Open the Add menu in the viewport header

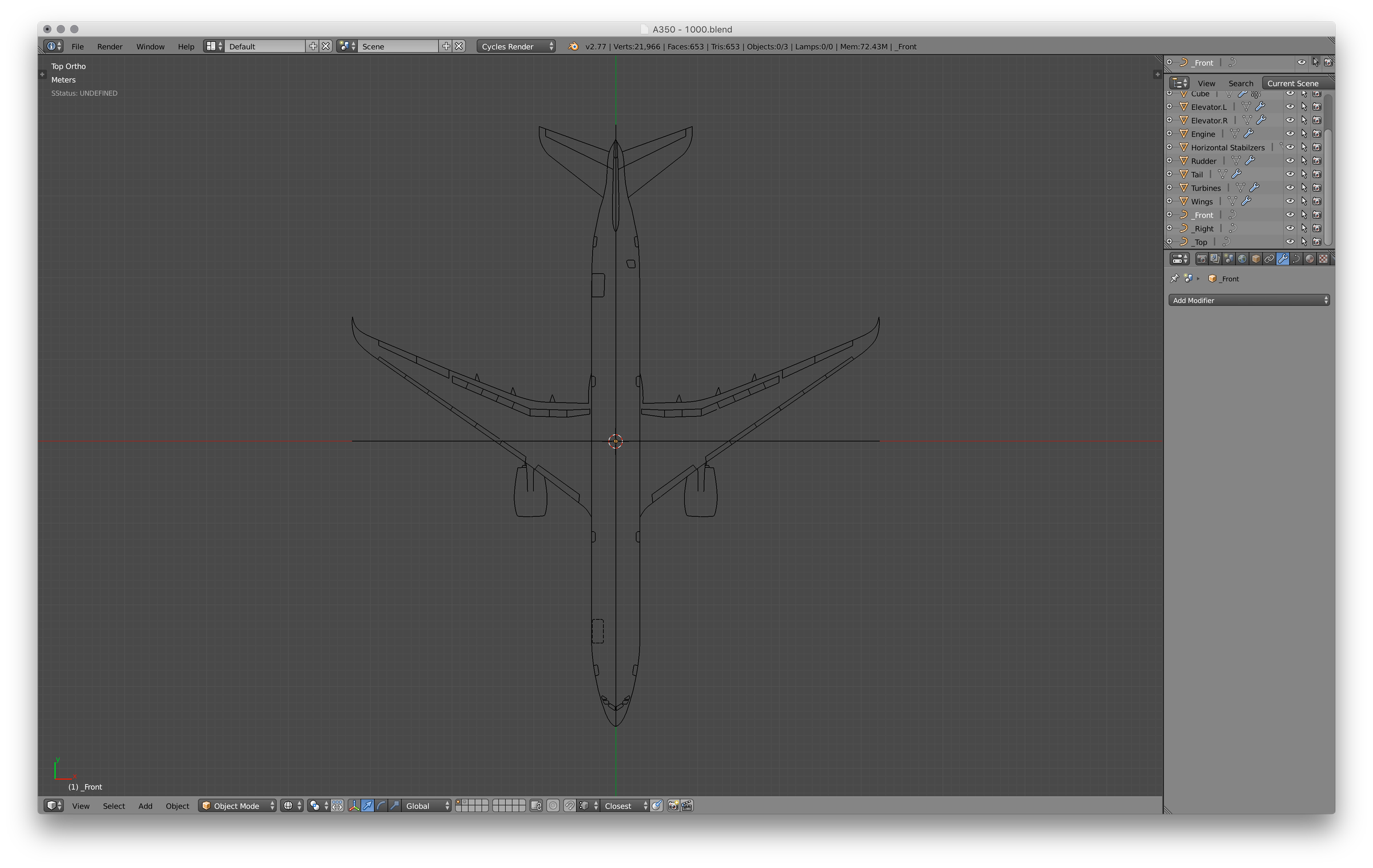pos(145,806)
